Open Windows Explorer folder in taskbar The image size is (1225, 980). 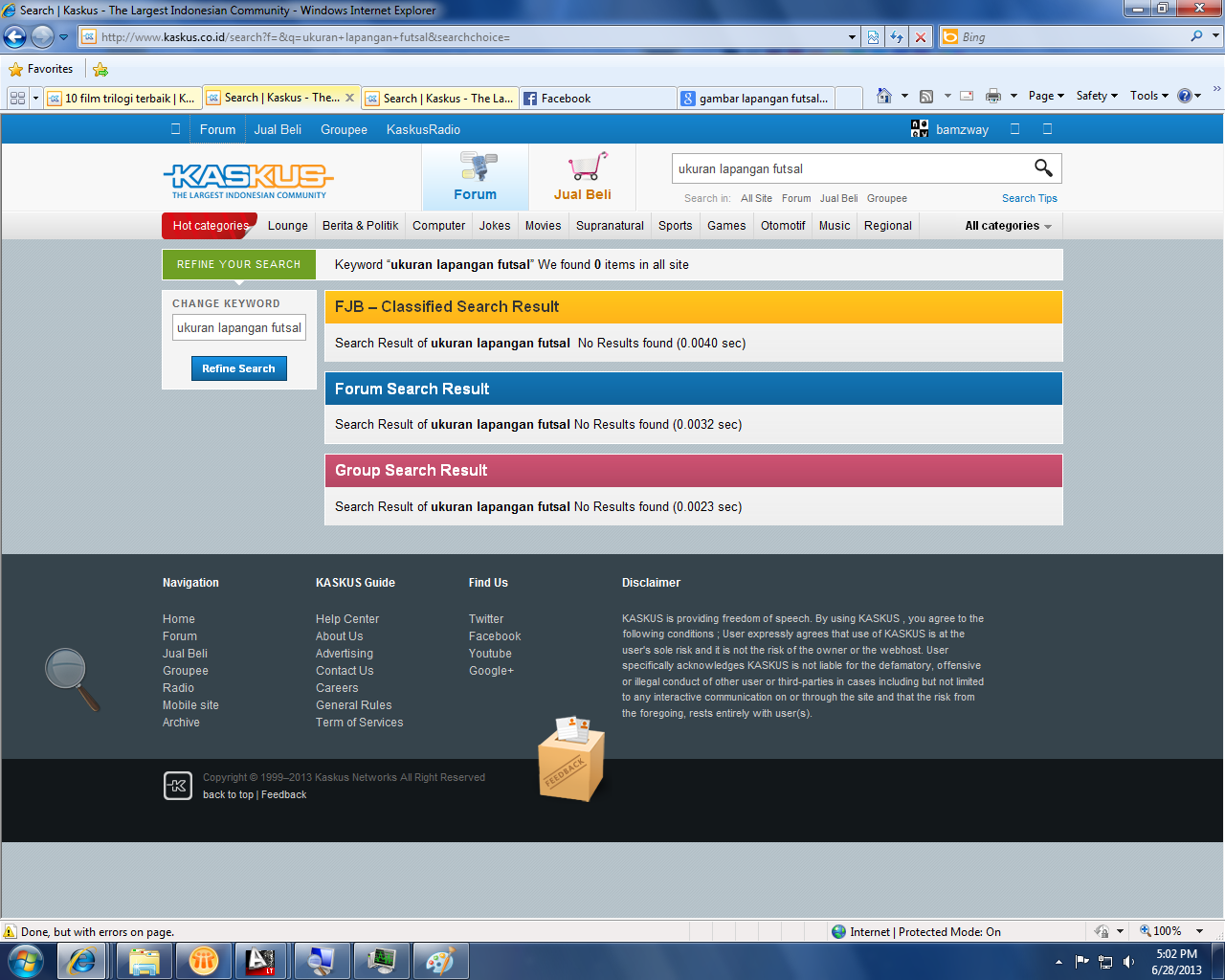[145, 961]
